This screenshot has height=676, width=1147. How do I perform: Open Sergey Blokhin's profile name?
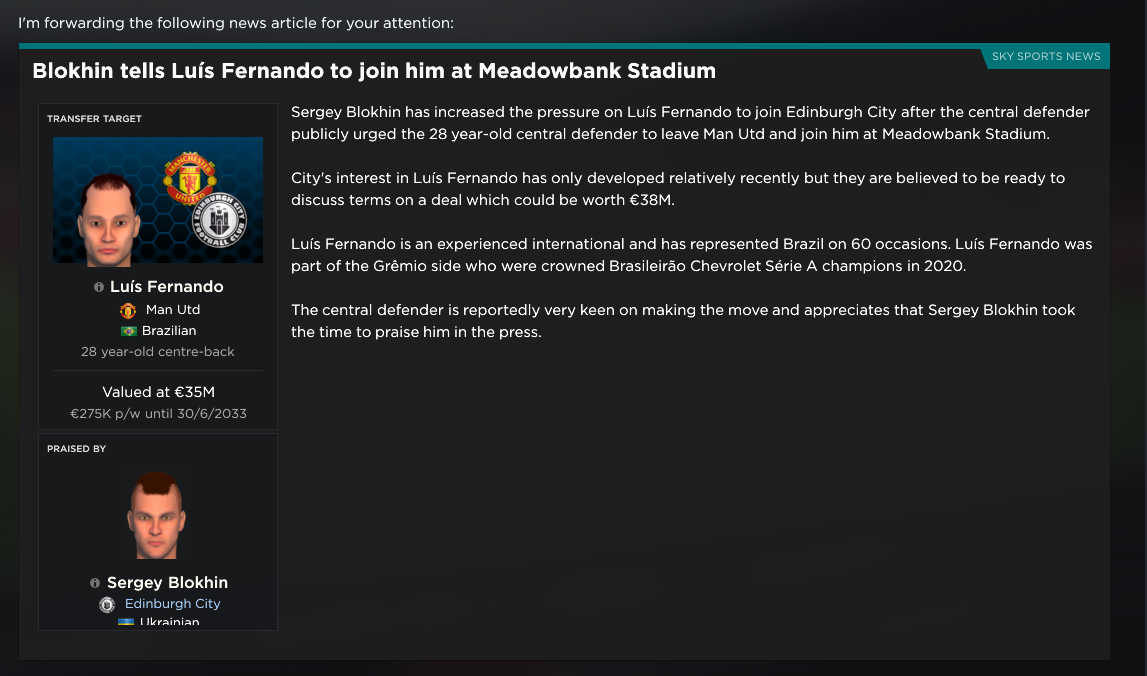point(168,582)
